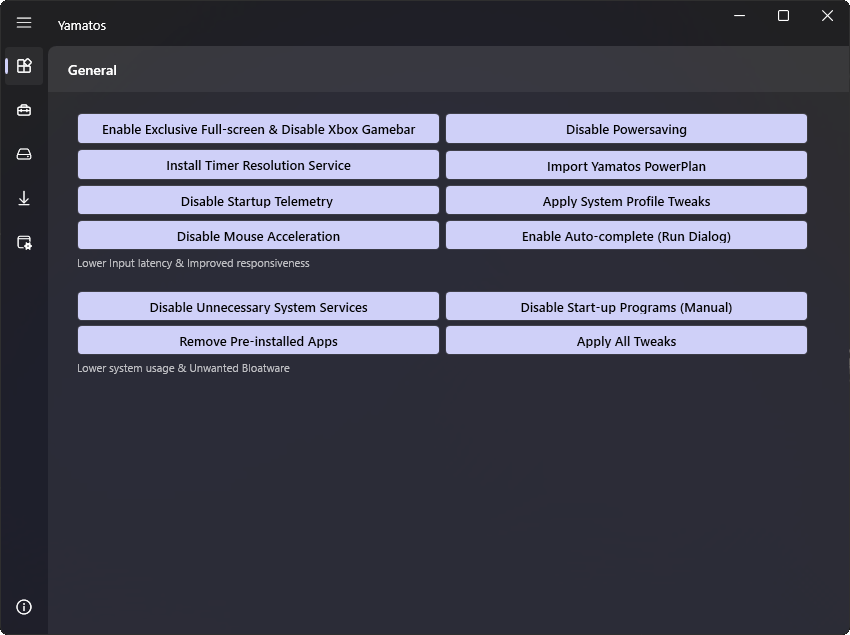850x635 pixels.
Task: Click Enable Exclusive Full-screen & Disable Xbox Gamebar
Action: [258, 129]
